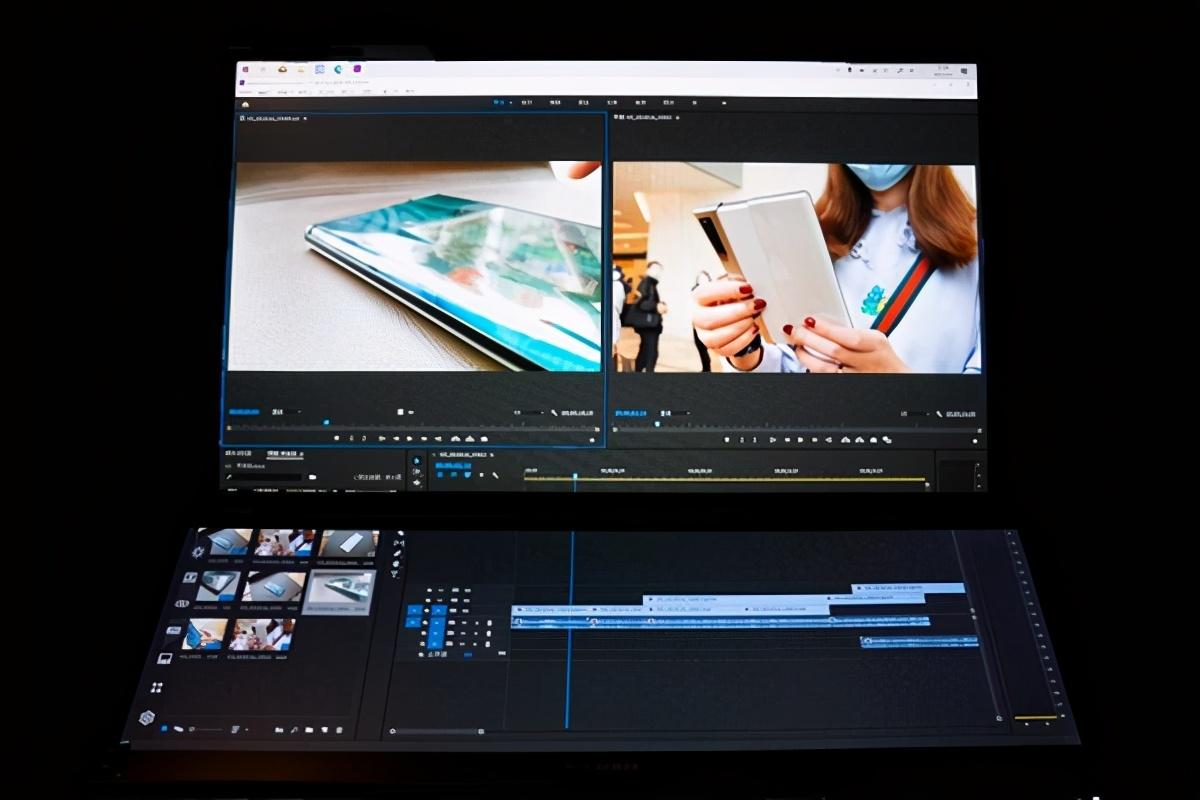Viewport: 1200px width, 800px height.
Task: Open Source monitor button editor plus icon
Action: (592, 439)
